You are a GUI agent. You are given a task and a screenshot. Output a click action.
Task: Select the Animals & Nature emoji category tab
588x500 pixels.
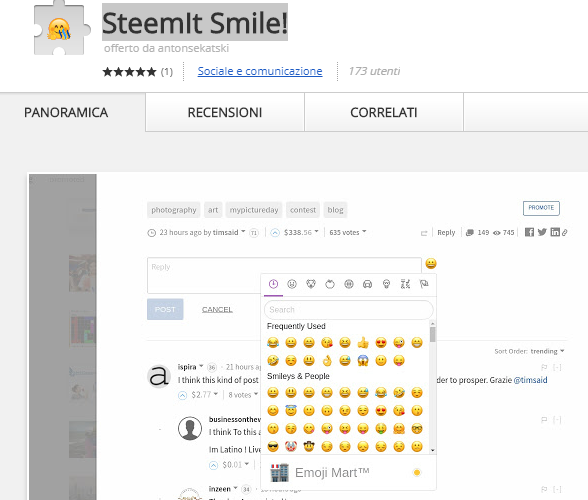311,284
